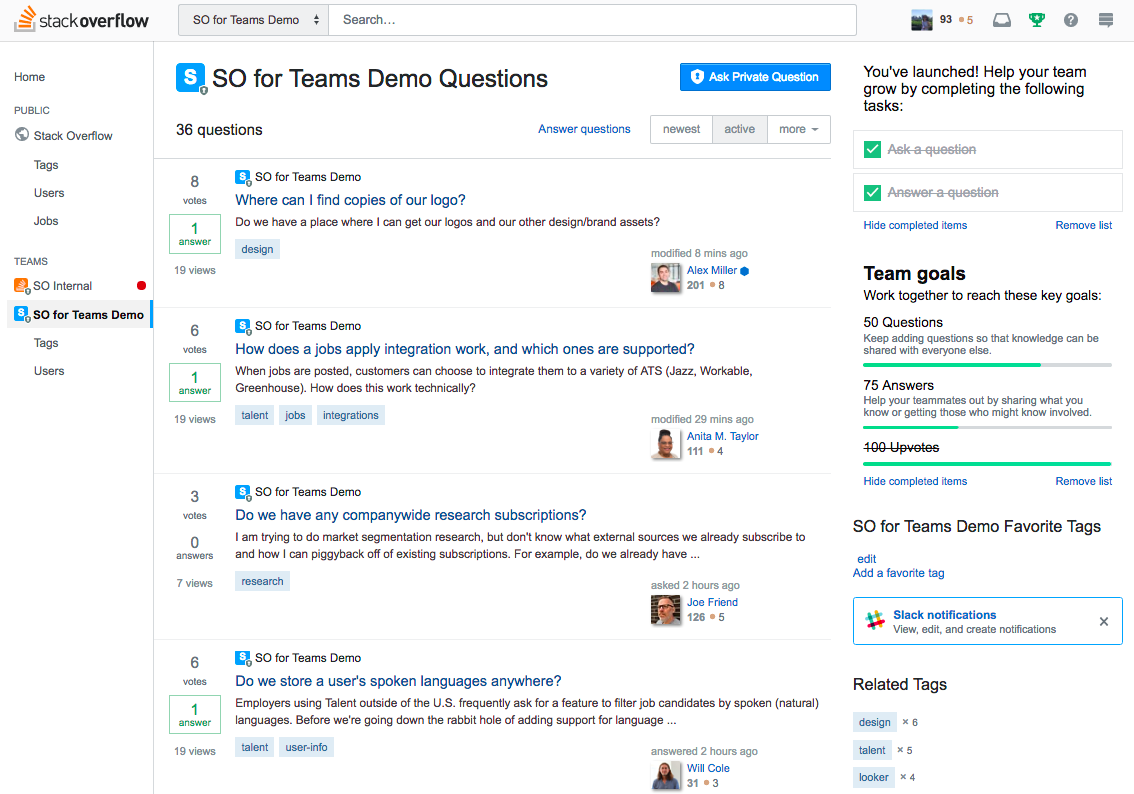This screenshot has width=1134, height=794.
Task: Open the user's spoken languages question
Action: [x=398, y=680]
